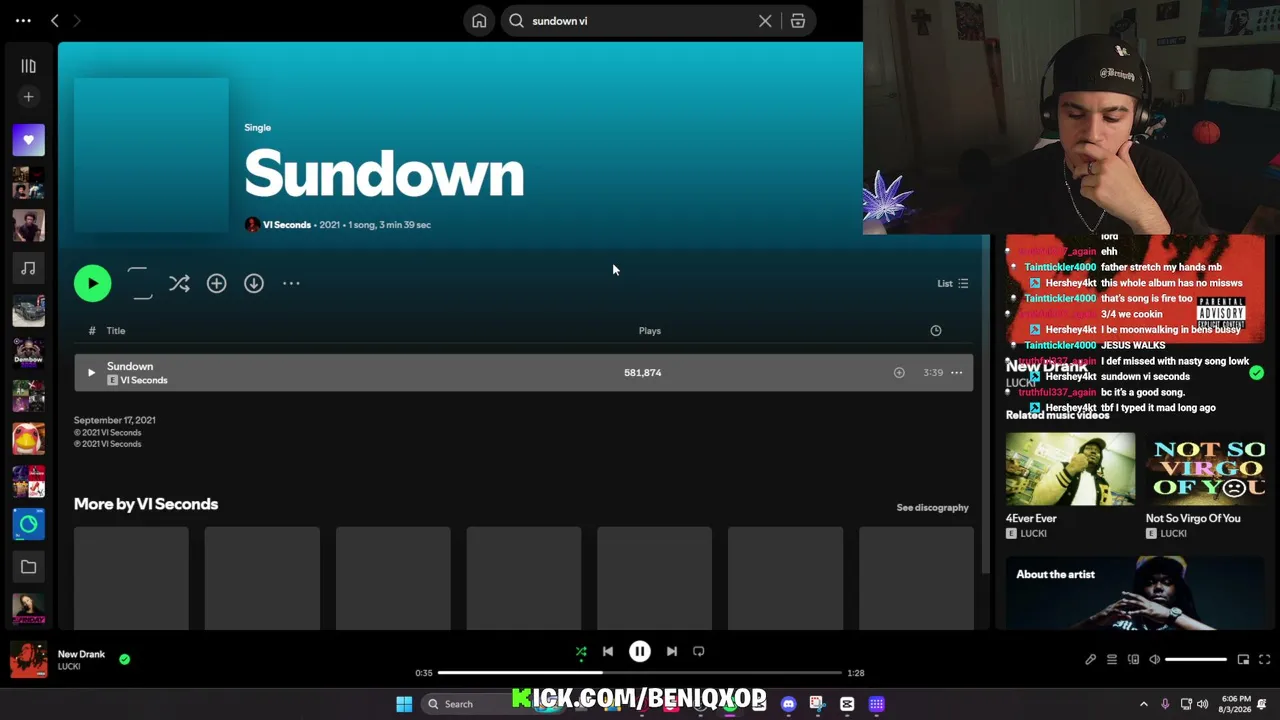The height and width of the screenshot is (720, 1280).
Task: Open the three-dot app menu
Action: pos(23,21)
